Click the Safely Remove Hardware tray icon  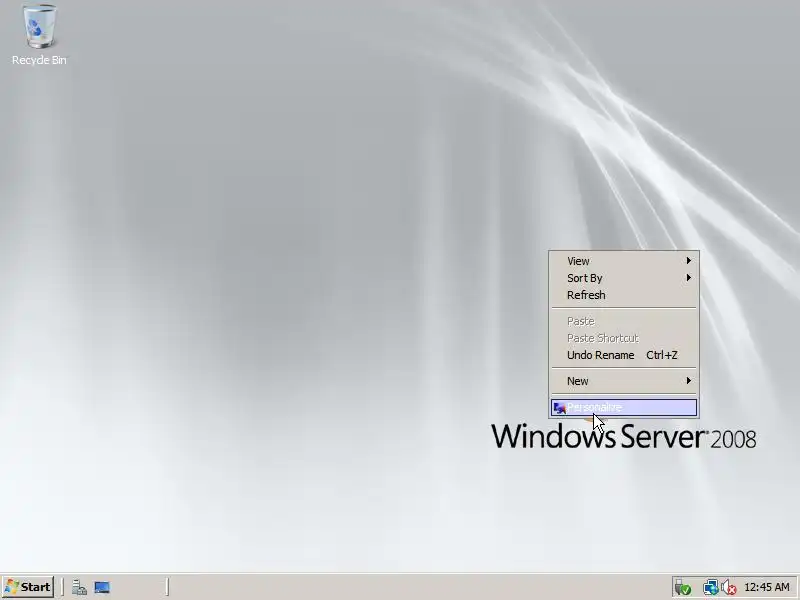click(x=683, y=588)
